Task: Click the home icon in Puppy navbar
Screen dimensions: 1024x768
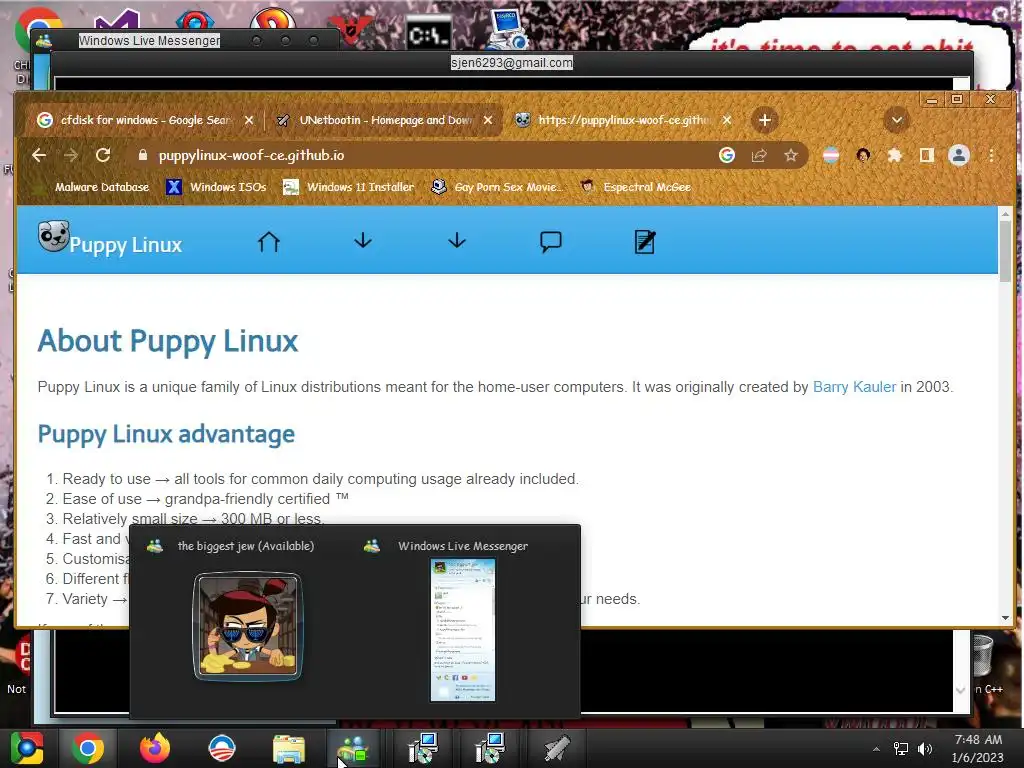Action: 268,241
